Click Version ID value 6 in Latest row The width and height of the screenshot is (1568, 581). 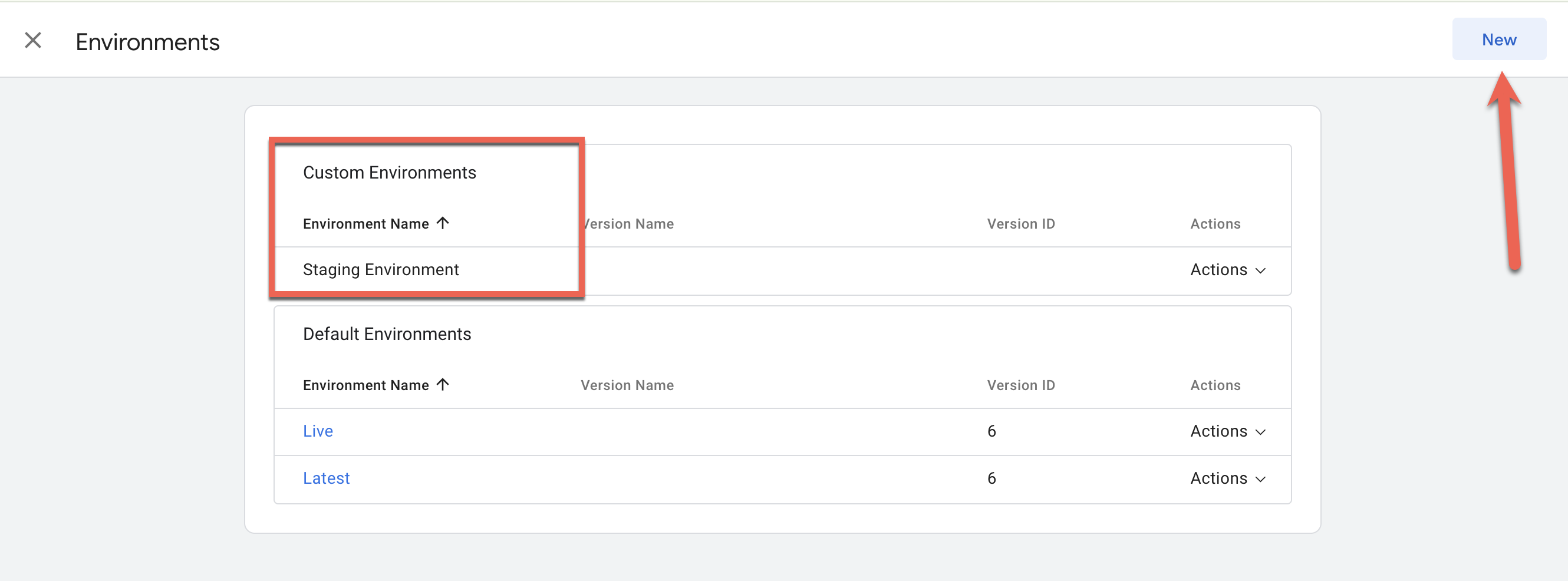[991, 478]
